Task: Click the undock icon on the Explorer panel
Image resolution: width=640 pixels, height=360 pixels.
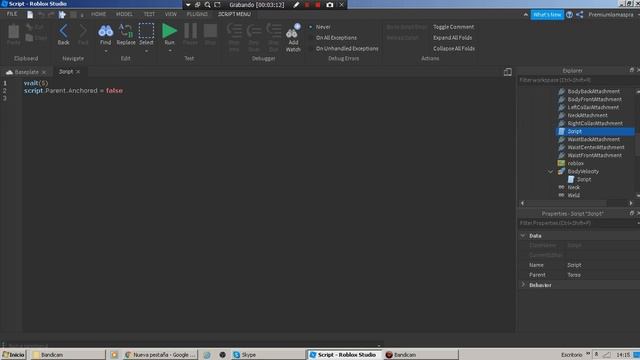Action: coord(631,70)
